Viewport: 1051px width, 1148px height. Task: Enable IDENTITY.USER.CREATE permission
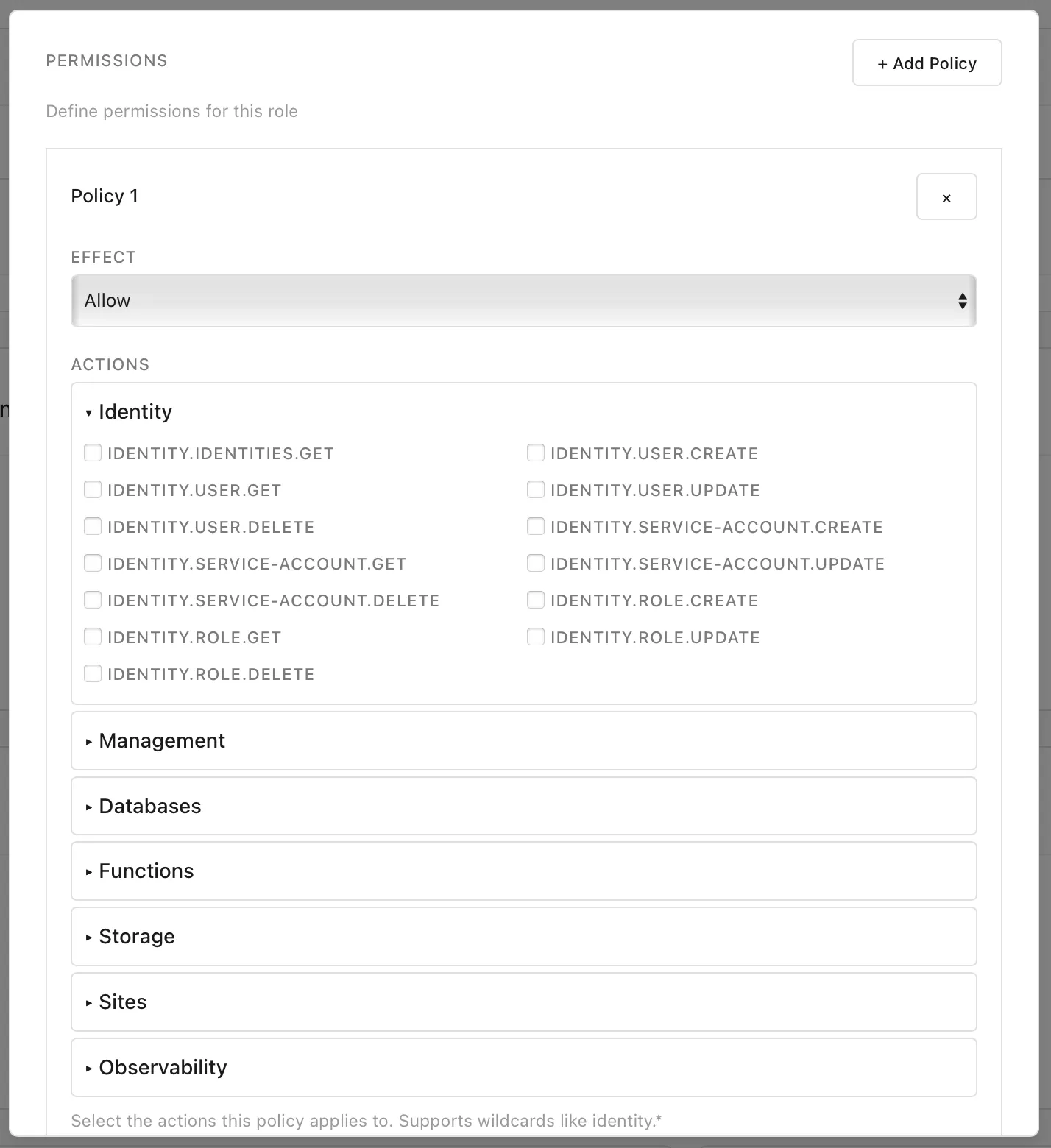tap(536, 453)
